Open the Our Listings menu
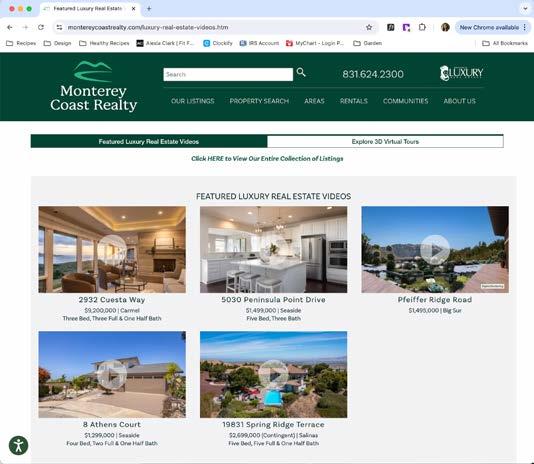This screenshot has width=534, height=464. coord(193,101)
